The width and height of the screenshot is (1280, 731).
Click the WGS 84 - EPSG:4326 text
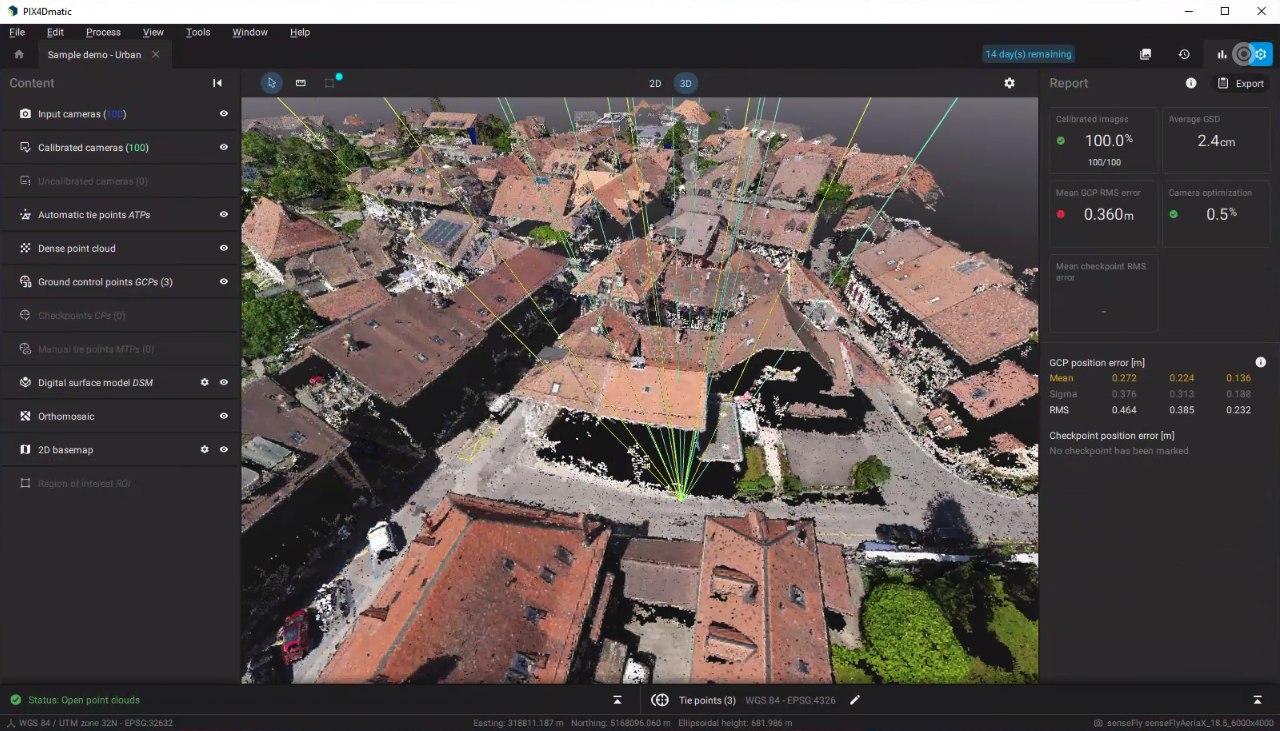click(790, 700)
